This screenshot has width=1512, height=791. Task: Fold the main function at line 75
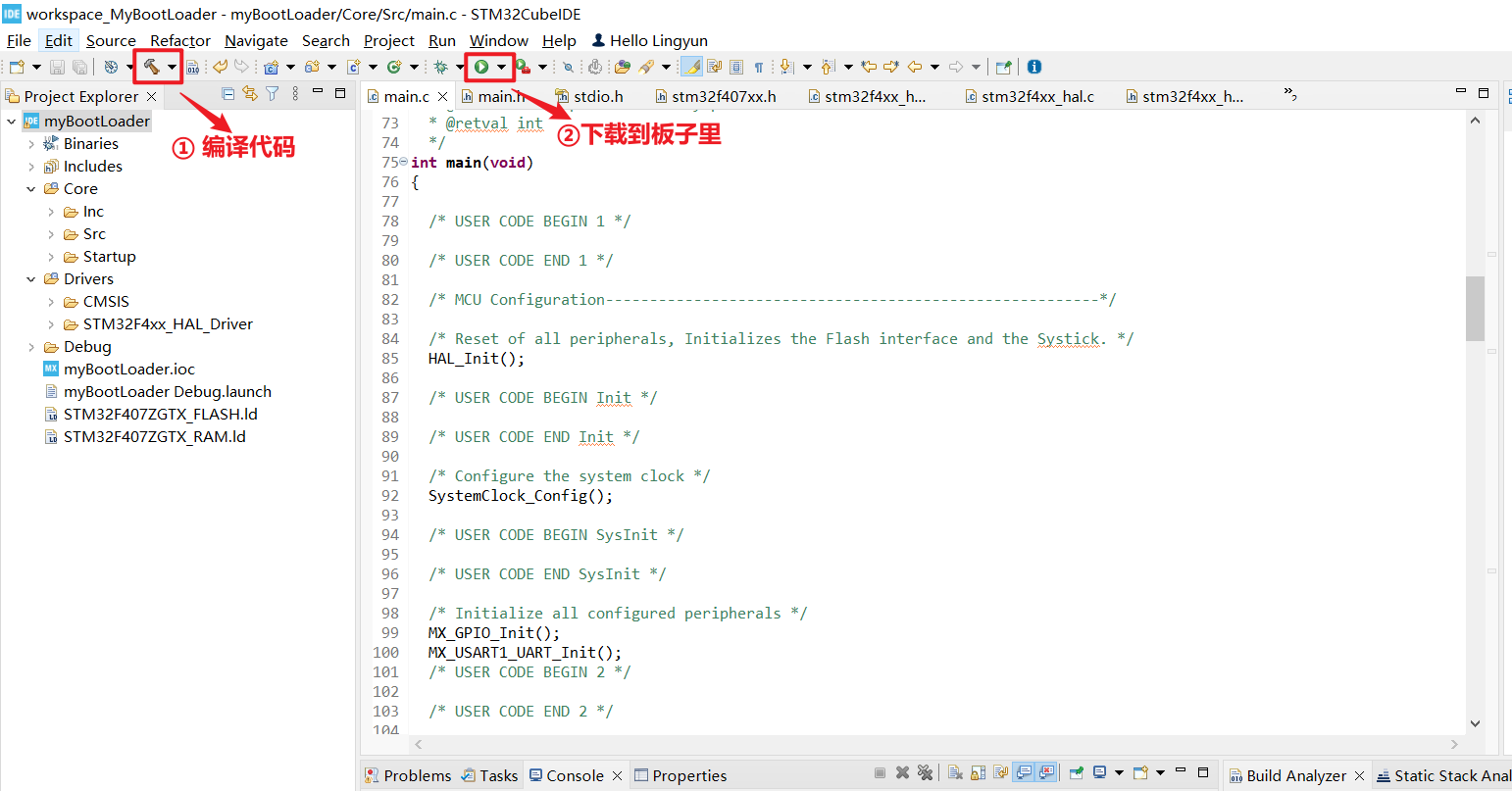[x=404, y=162]
